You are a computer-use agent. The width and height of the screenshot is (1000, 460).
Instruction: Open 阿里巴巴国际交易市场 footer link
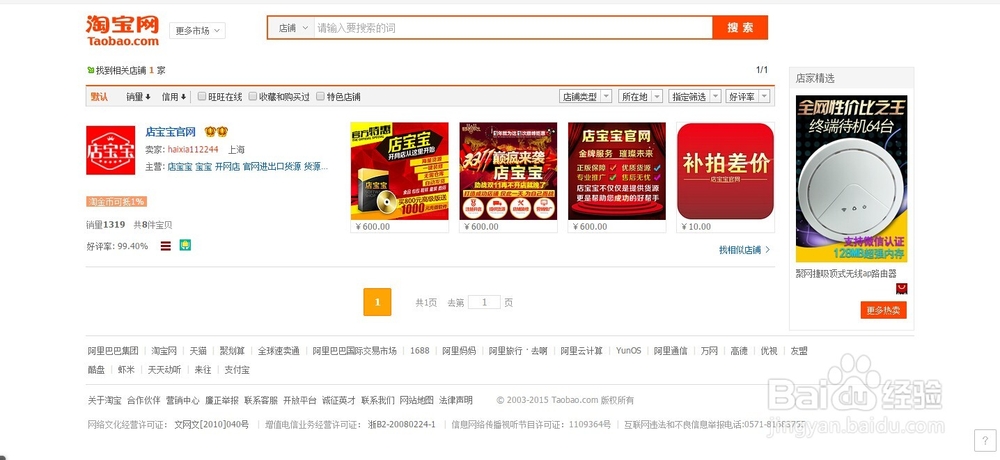(355, 351)
